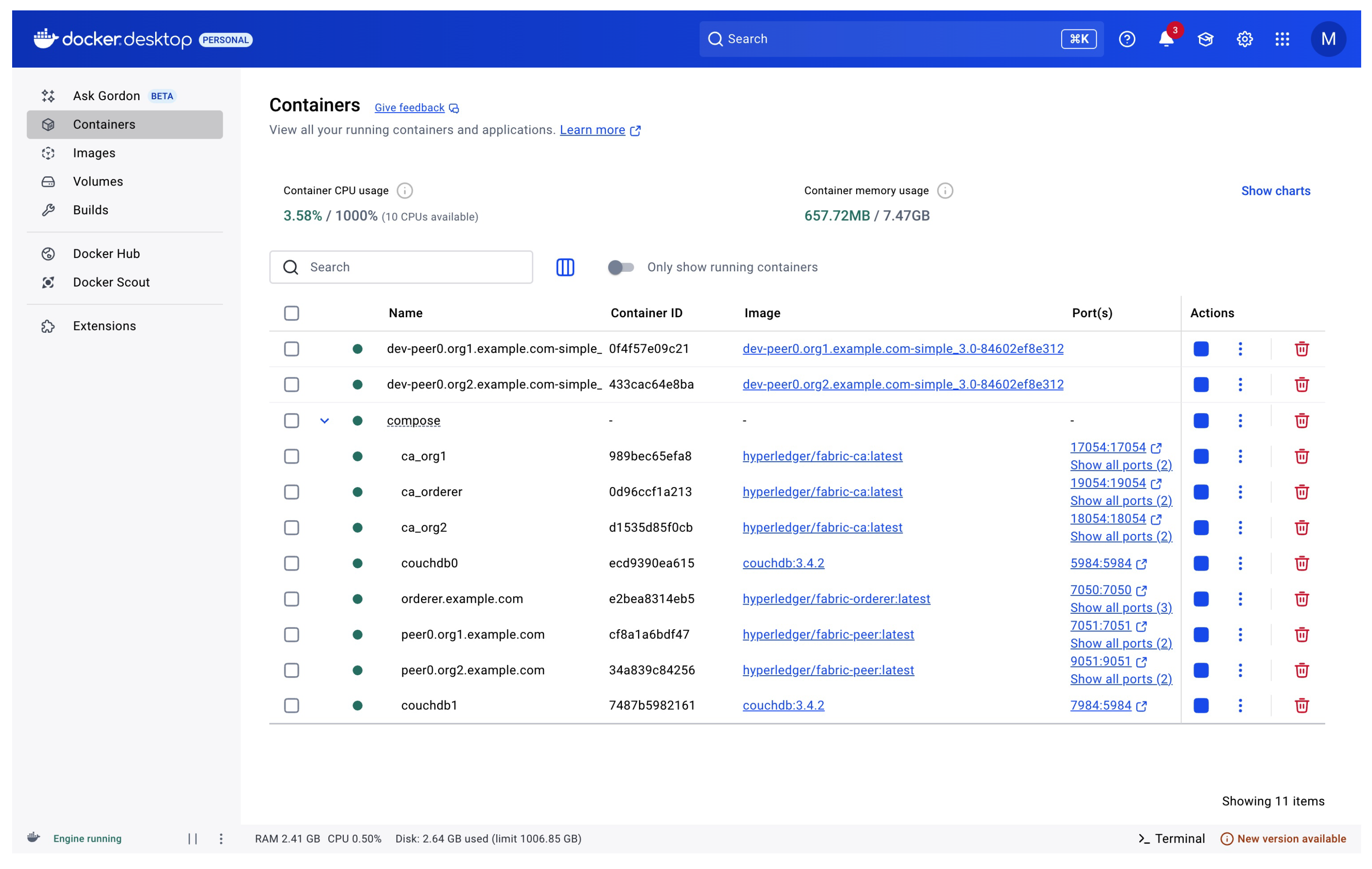
Task: Tick the ca_orderer checkbox
Action: click(291, 492)
